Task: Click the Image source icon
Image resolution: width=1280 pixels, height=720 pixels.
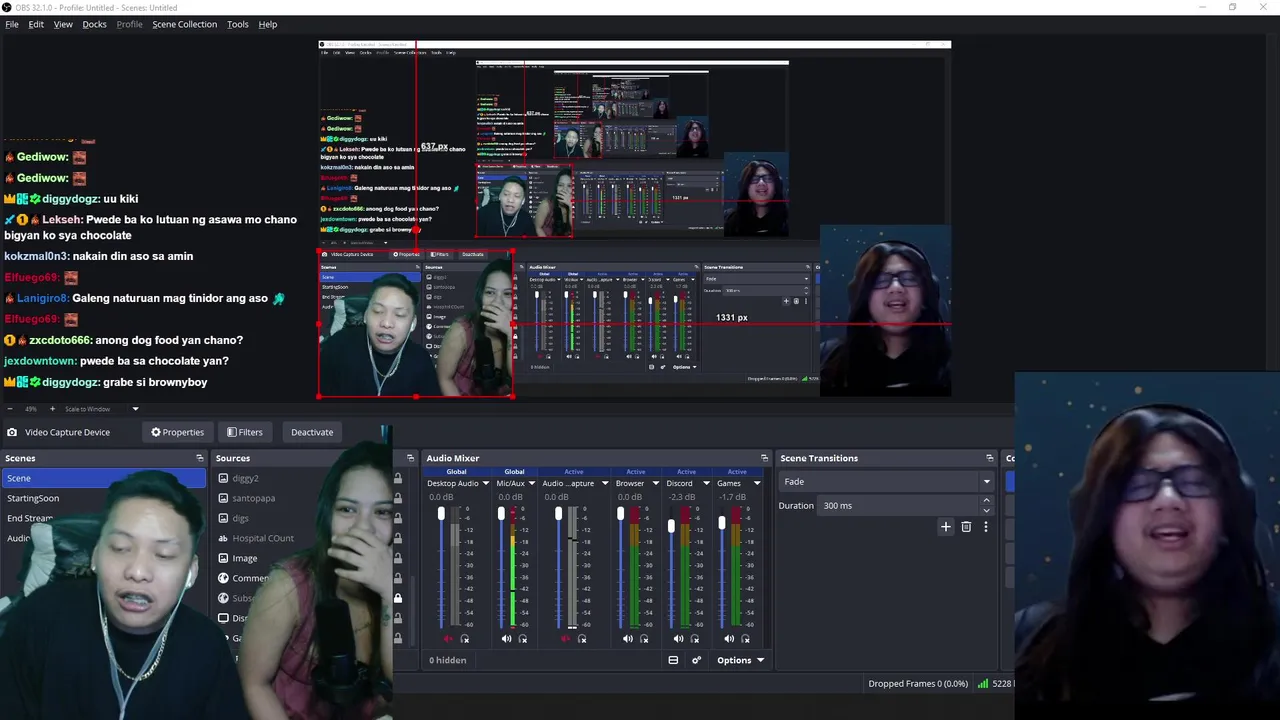Action: coord(223,558)
